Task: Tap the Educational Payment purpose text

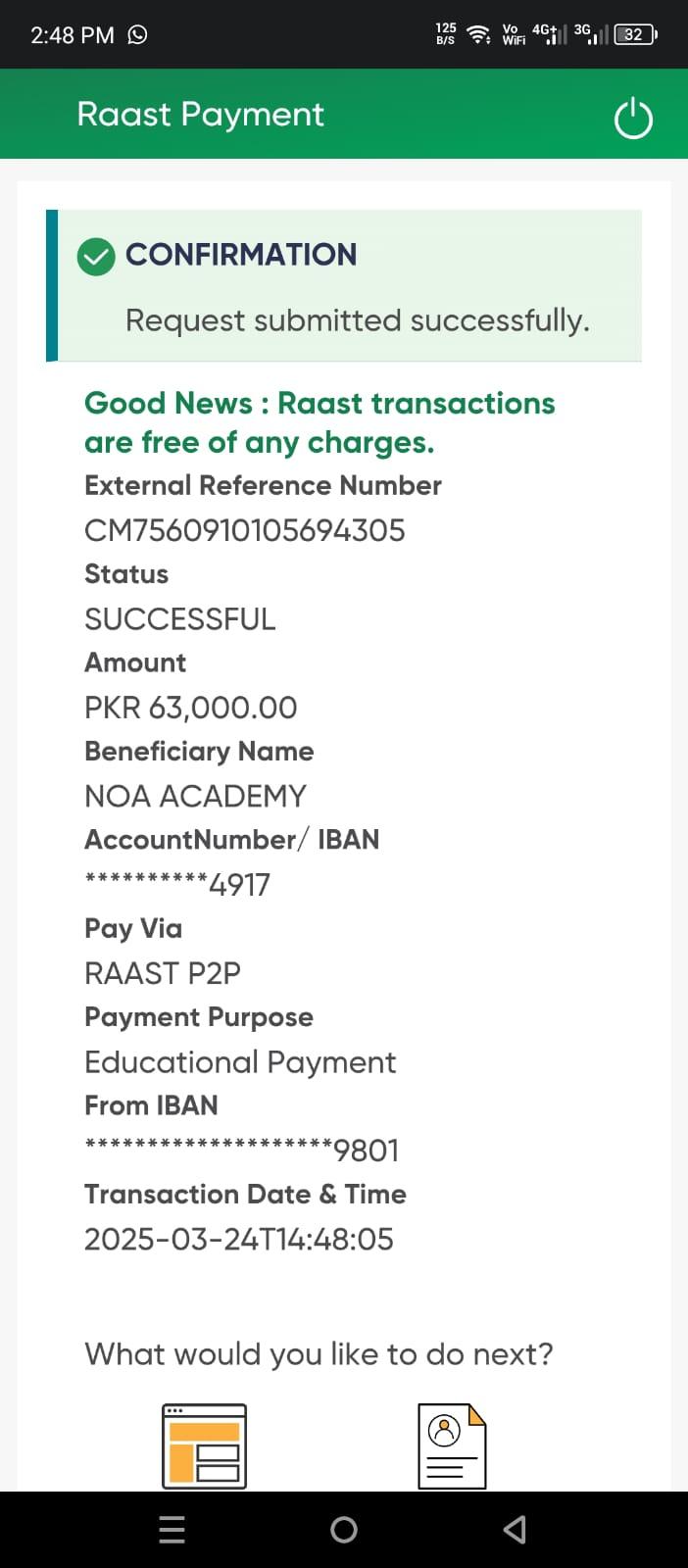Action: [240, 1062]
